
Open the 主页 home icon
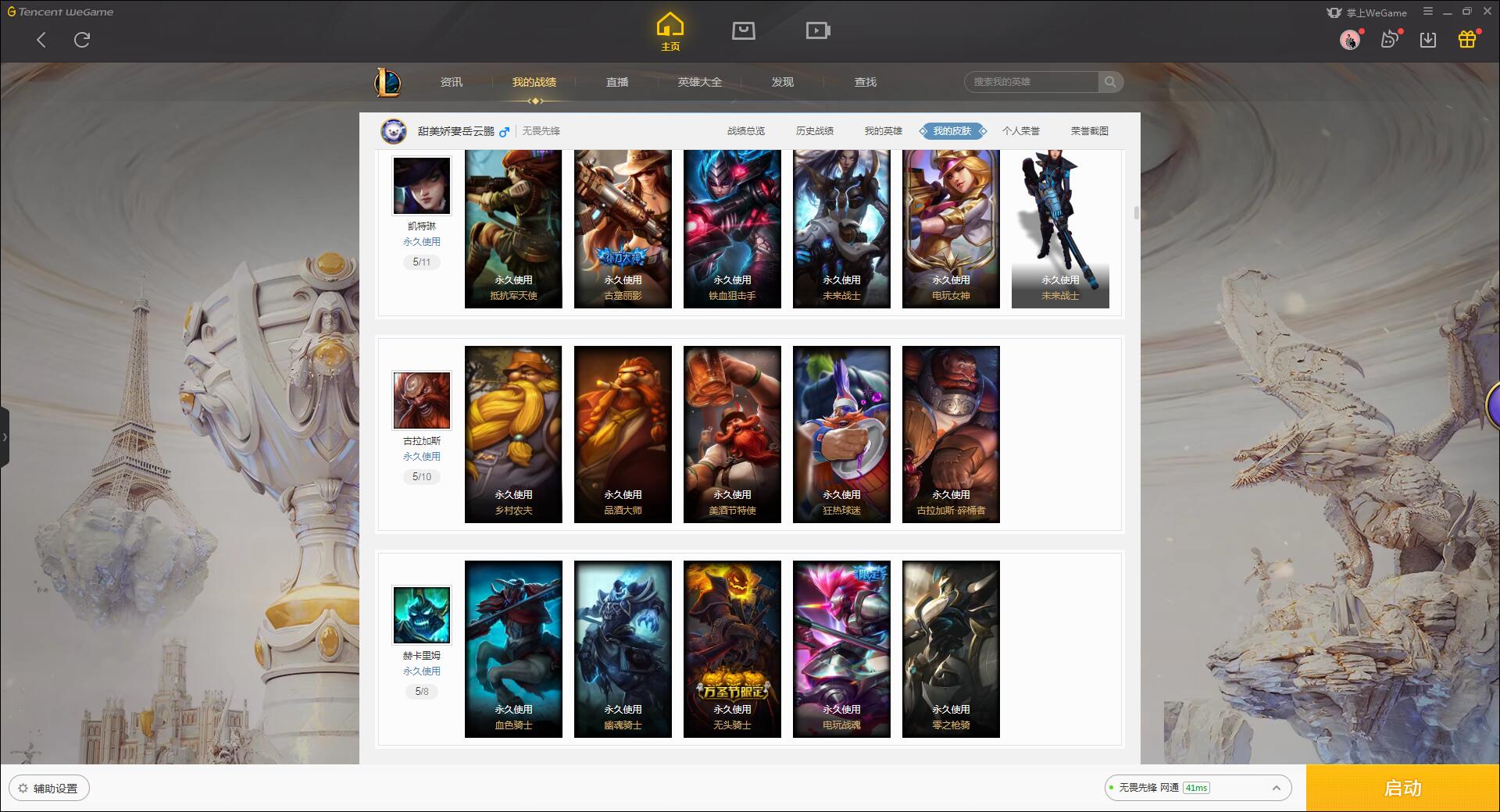[670, 32]
